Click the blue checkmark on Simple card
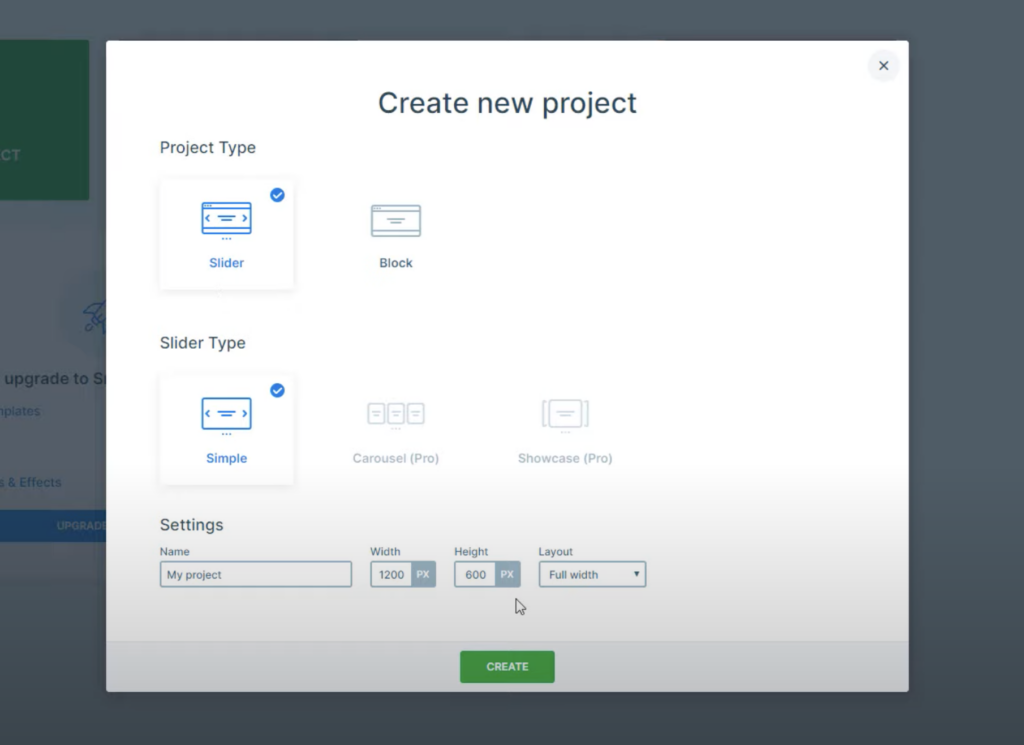This screenshot has width=1024, height=745. pos(277,390)
